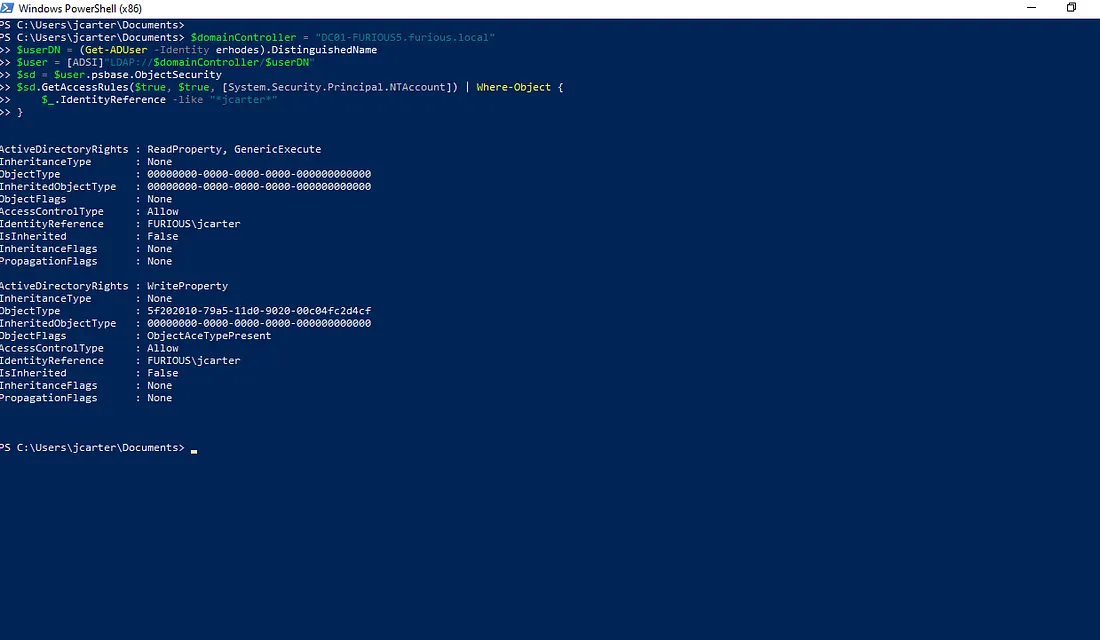Click the "ReadProperty, GenericExecute" rights value

click(x=234, y=149)
